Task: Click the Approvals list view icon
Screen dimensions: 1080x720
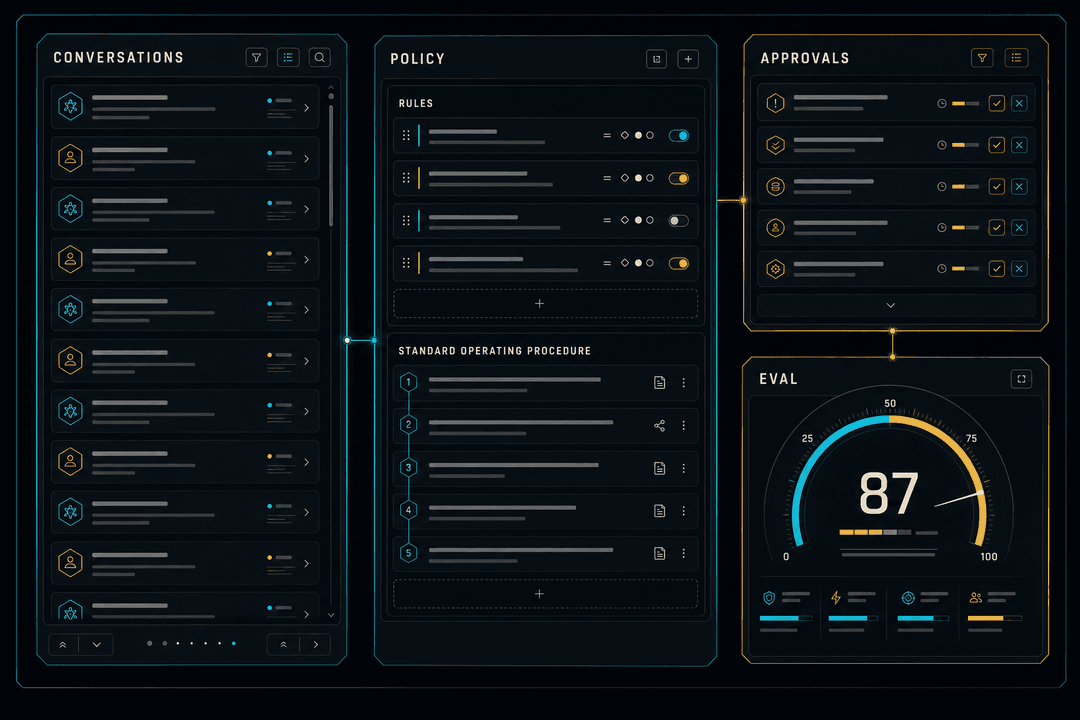Action: click(1017, 59)
